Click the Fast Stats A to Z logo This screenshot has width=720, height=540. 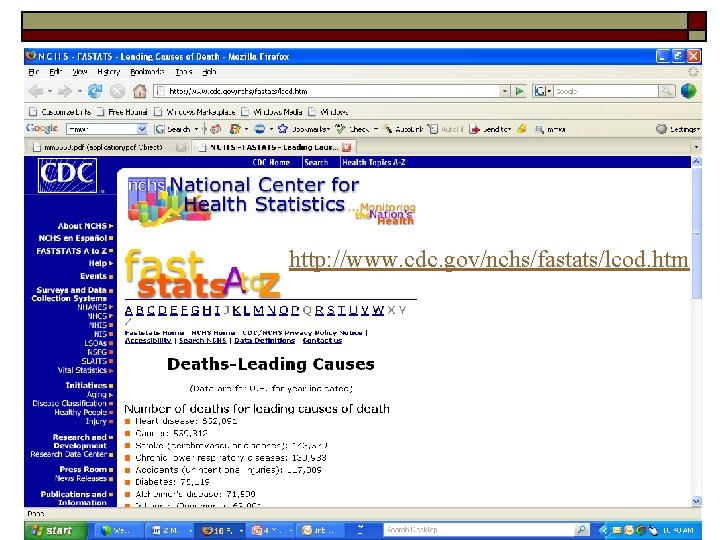[x=202, y=274]
